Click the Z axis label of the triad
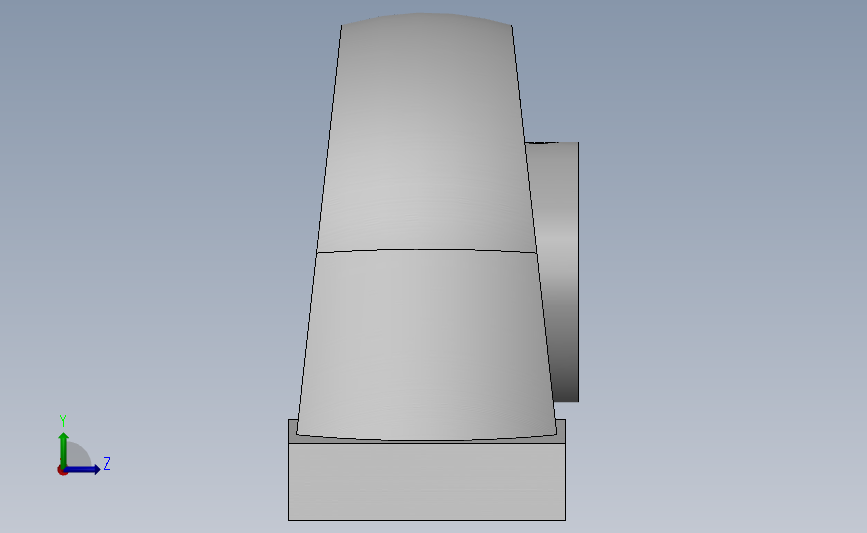This screenshot has height=533, width=867. point(107,463)
